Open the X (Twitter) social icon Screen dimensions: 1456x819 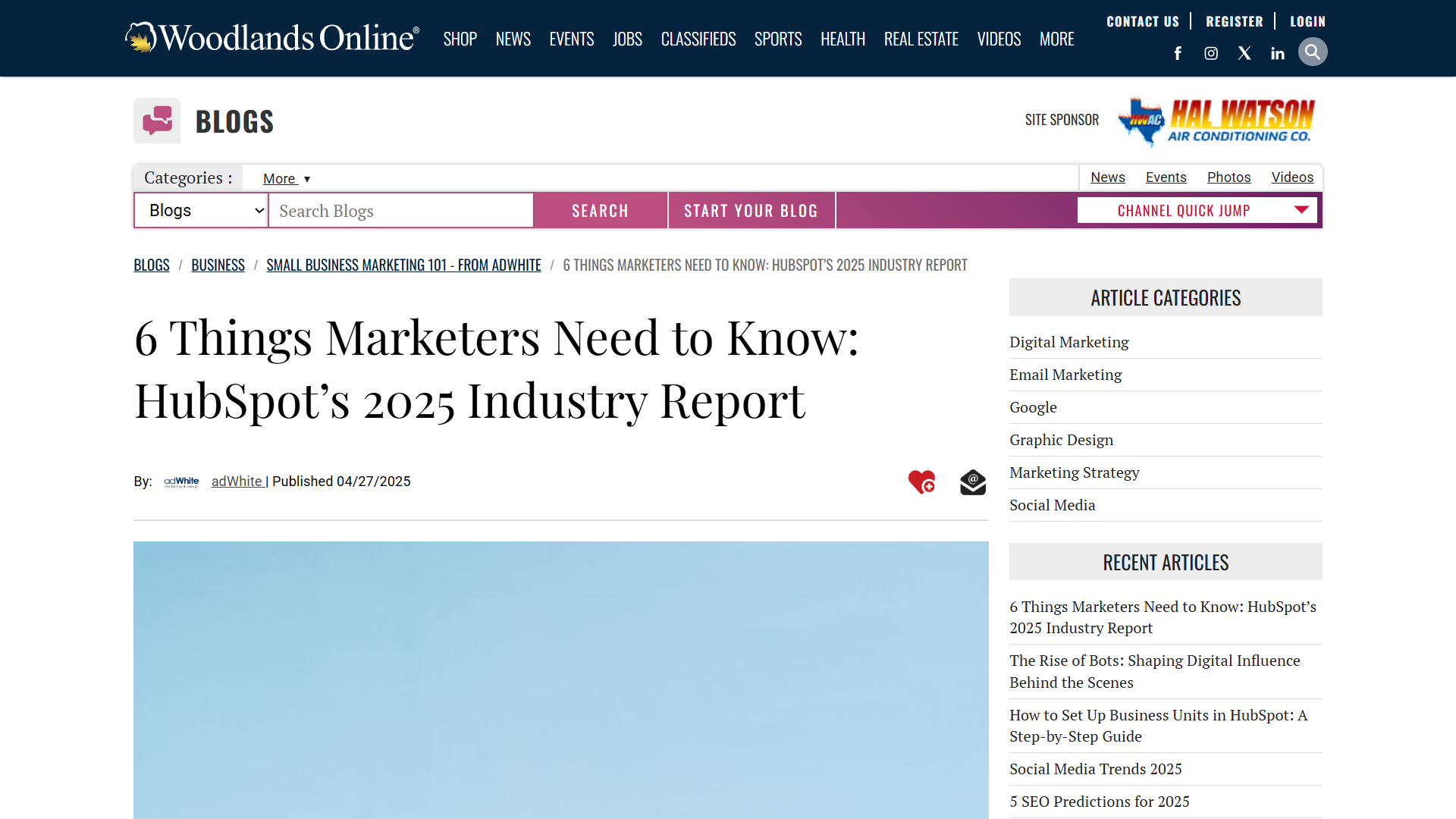[x=1244, y=53]
